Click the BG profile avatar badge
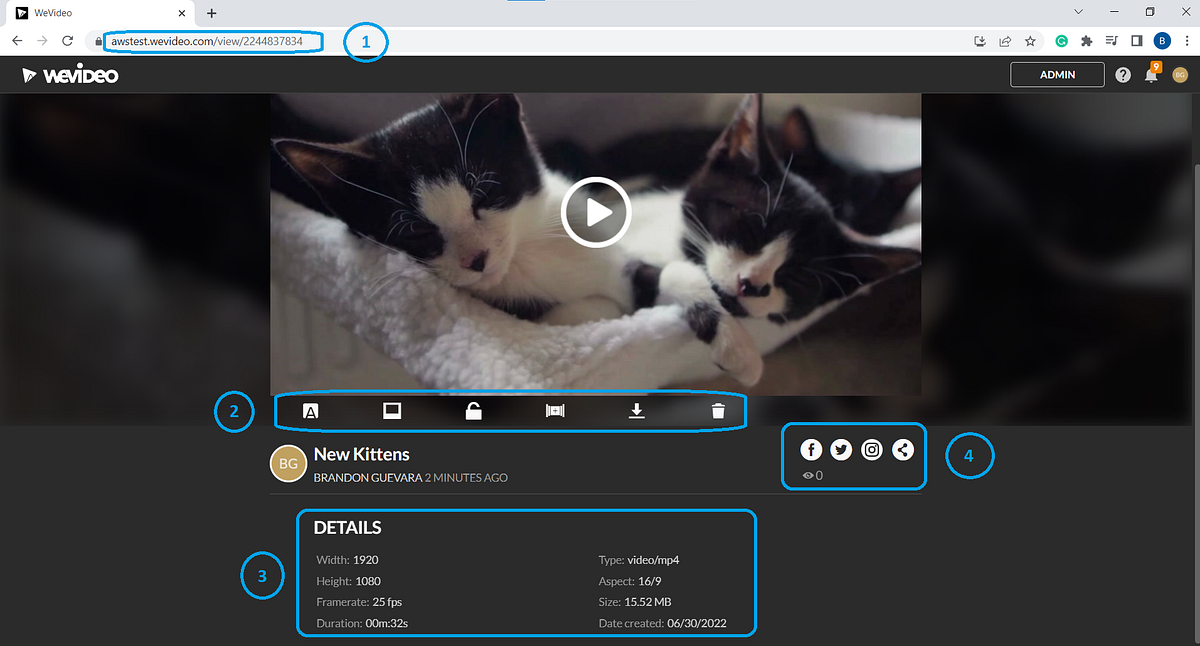This screenshot has width=1200, height=646. [1181, 74]
